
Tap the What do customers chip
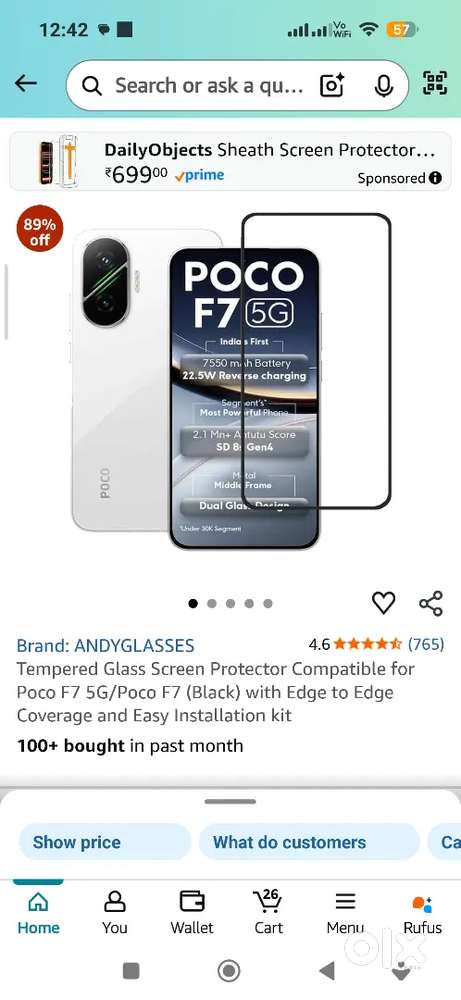coord(309,842)
